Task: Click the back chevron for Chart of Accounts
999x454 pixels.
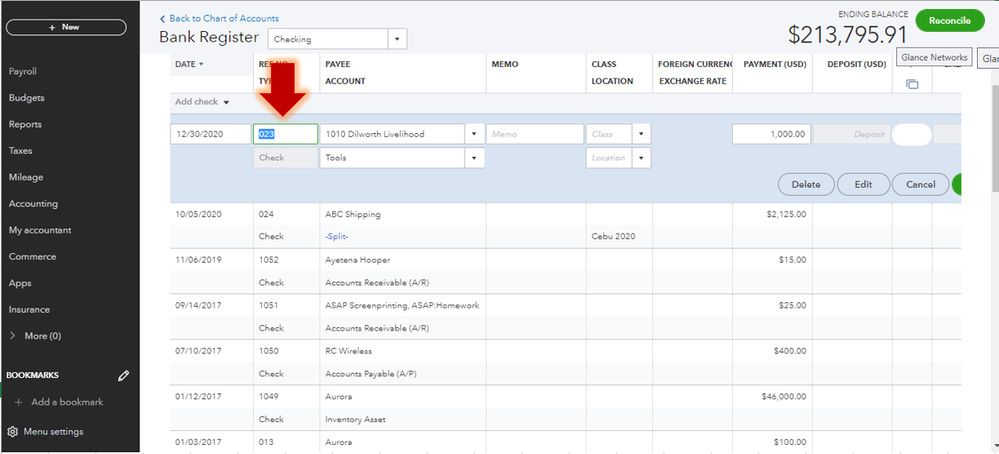Action: pos(162,19)
